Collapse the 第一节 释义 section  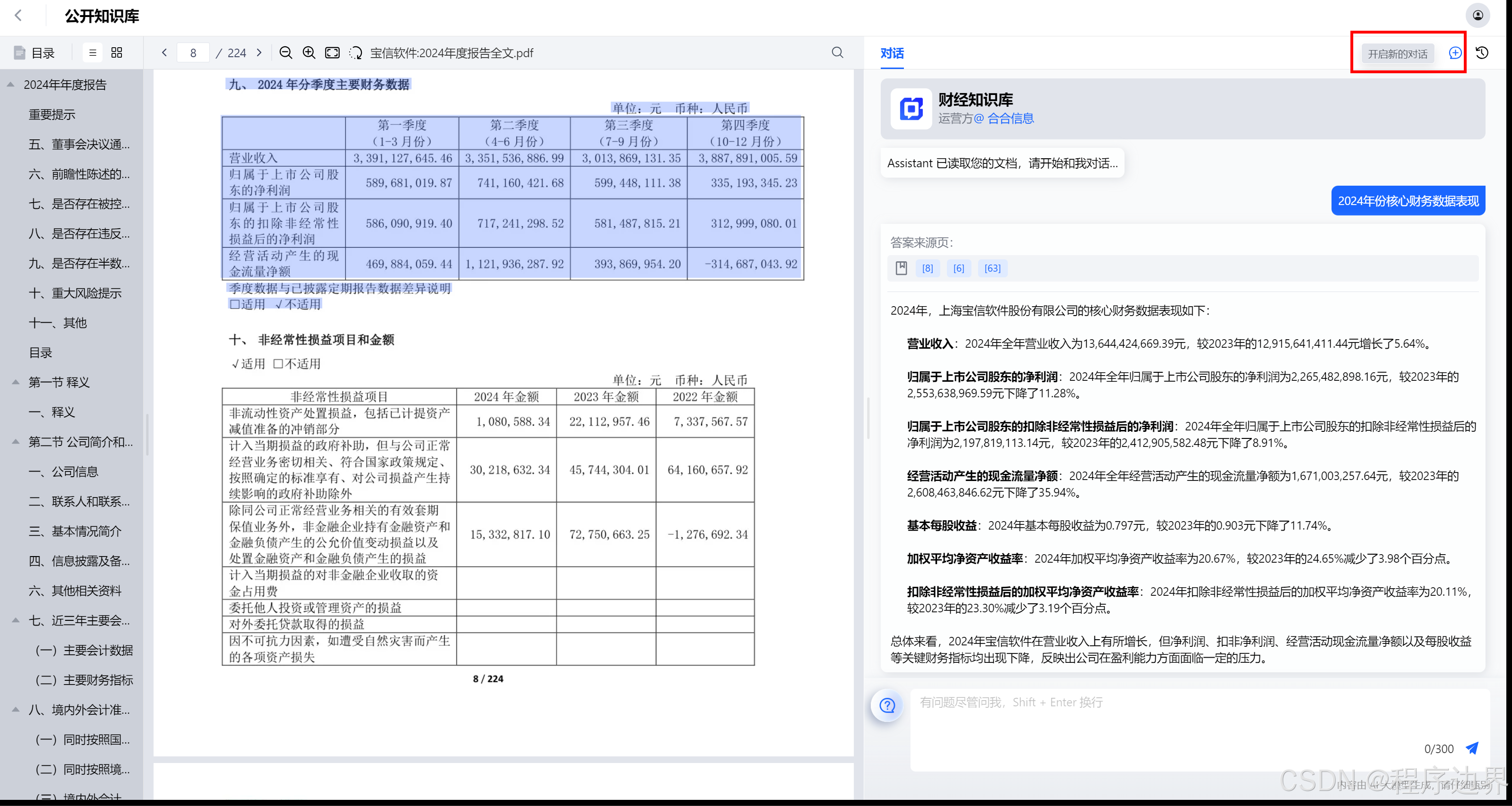tap(16, 382)
